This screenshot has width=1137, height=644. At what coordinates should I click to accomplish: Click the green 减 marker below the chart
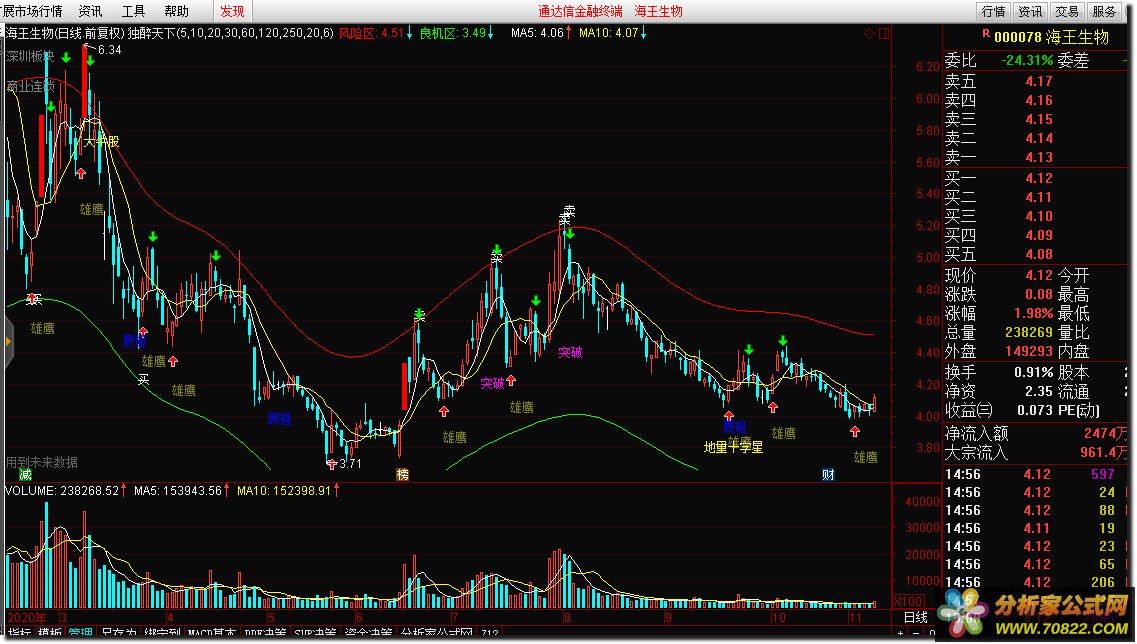point(25,474)
